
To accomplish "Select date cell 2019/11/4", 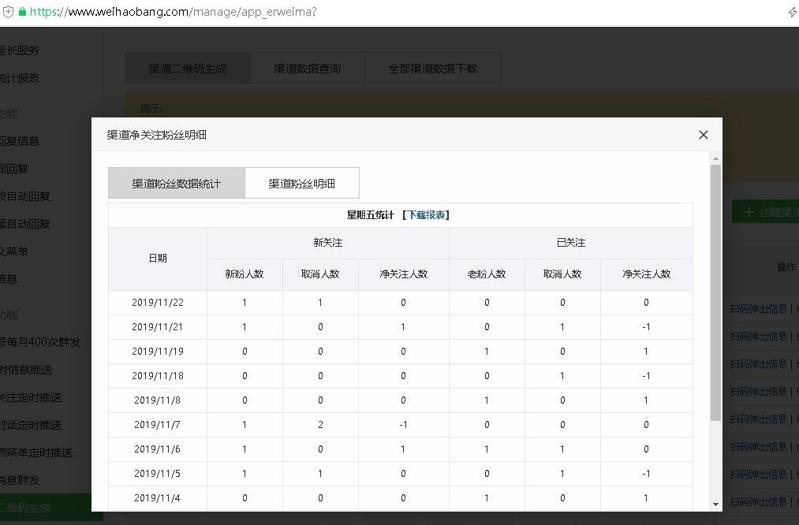I will click(x=157, y=498).
